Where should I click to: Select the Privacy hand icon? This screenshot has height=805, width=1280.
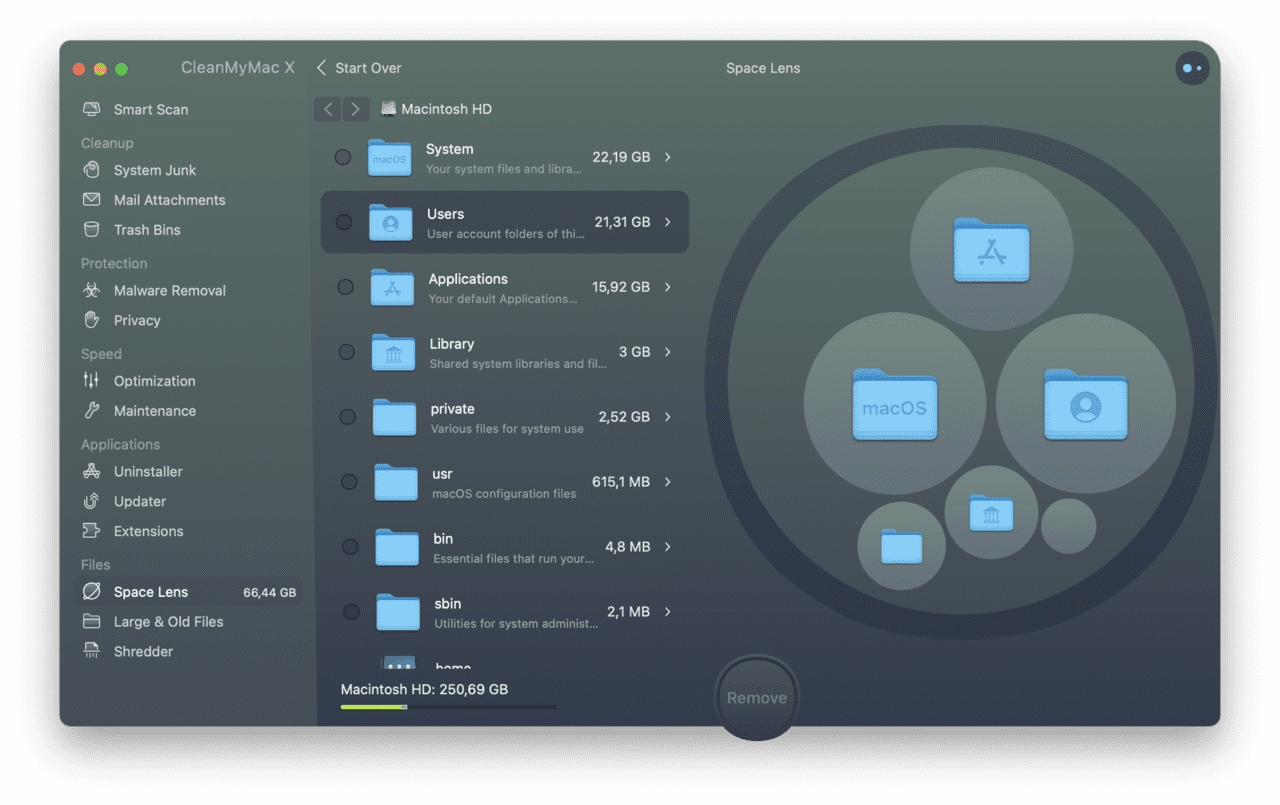coord(92,320)
